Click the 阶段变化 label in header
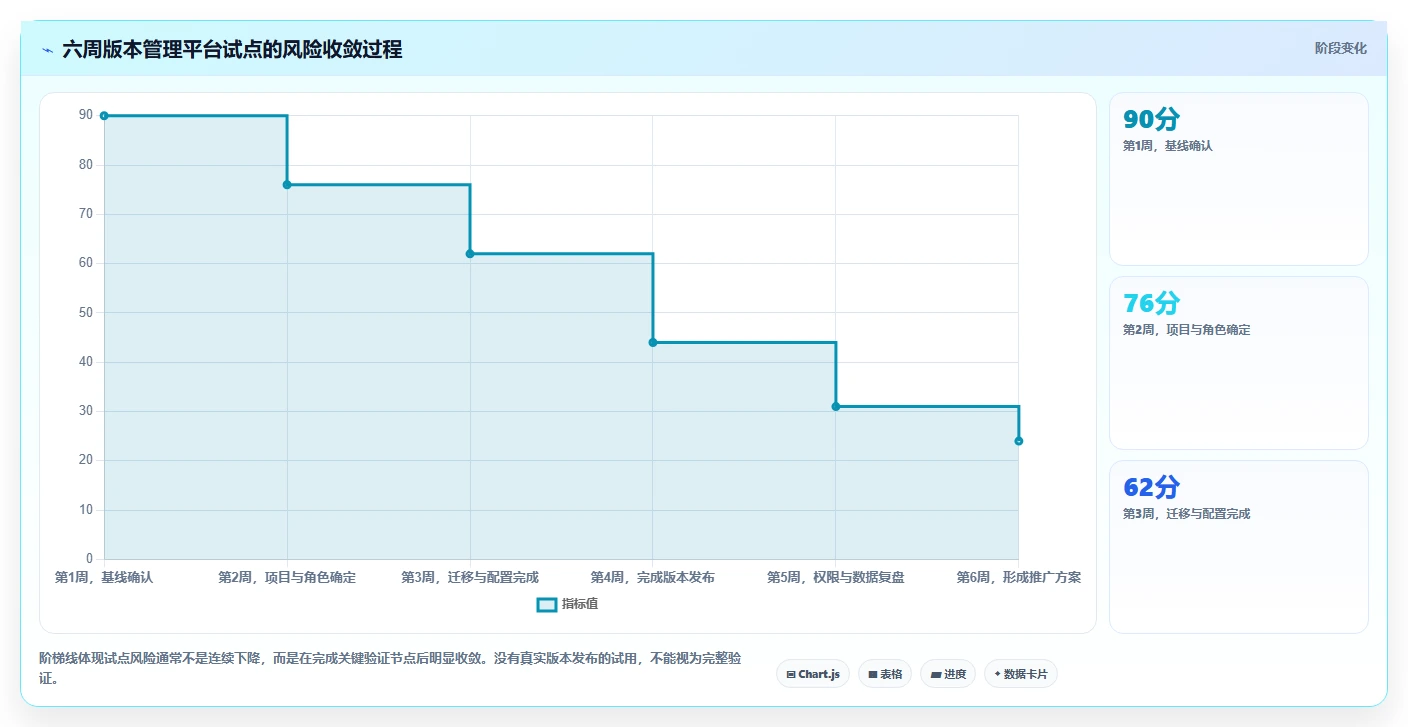 (x=1340, y=48)
